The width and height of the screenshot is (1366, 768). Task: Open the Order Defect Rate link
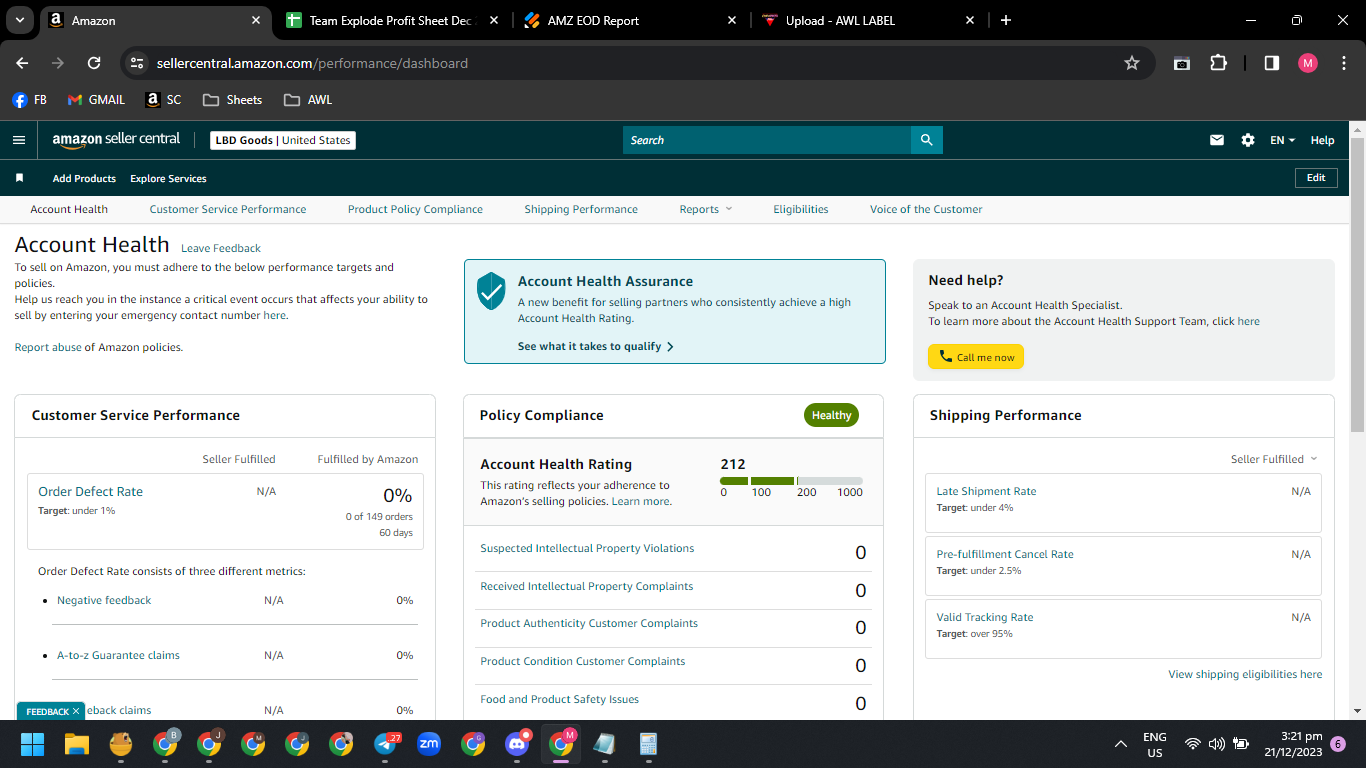(x=90, y=491)
